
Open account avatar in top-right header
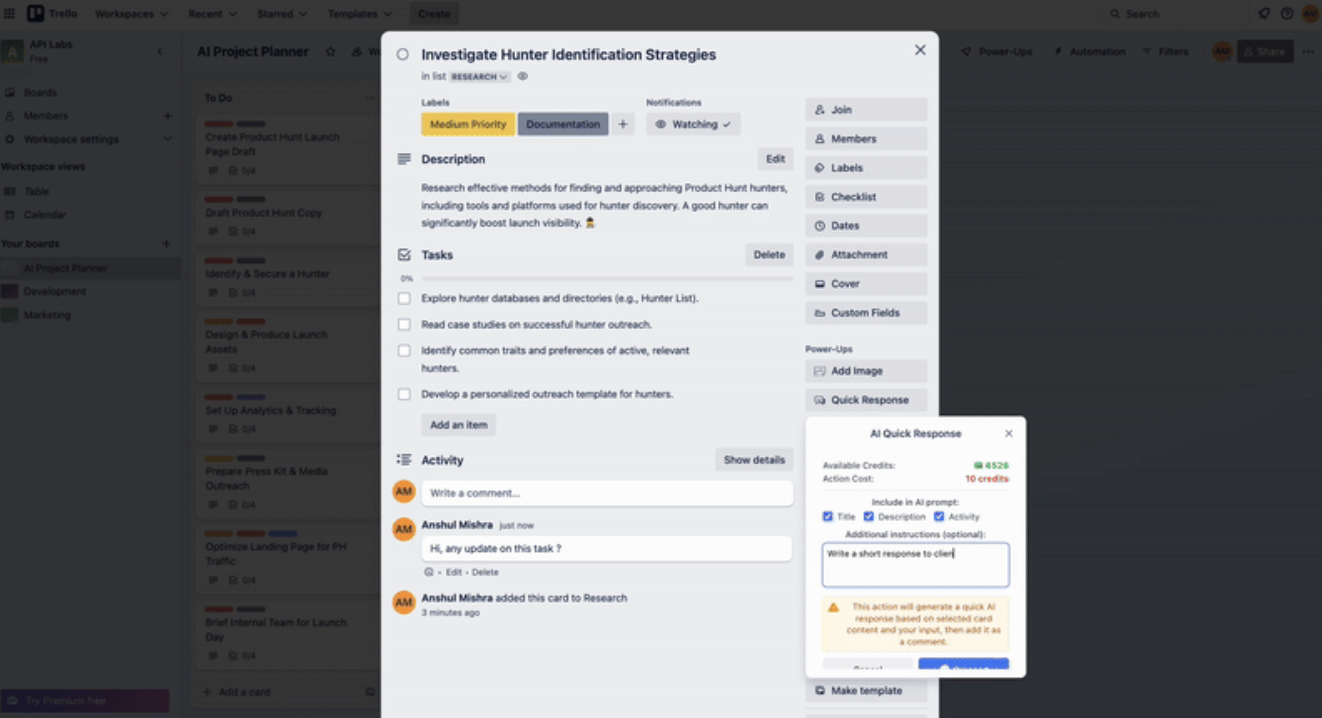(x=1309, y=13)
